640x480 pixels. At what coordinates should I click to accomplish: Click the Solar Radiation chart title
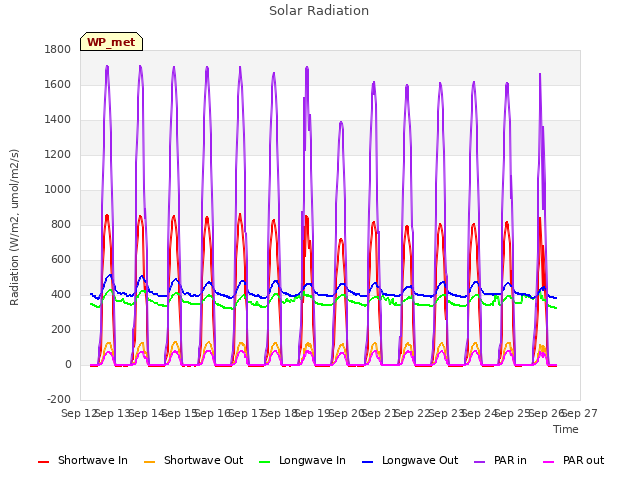(319, 11)
